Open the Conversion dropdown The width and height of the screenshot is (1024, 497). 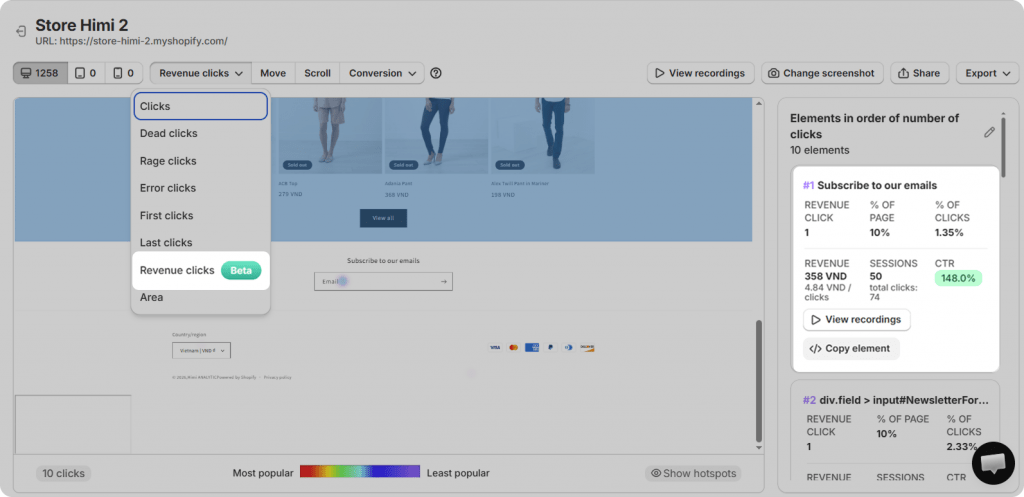(x=382, y=73)
